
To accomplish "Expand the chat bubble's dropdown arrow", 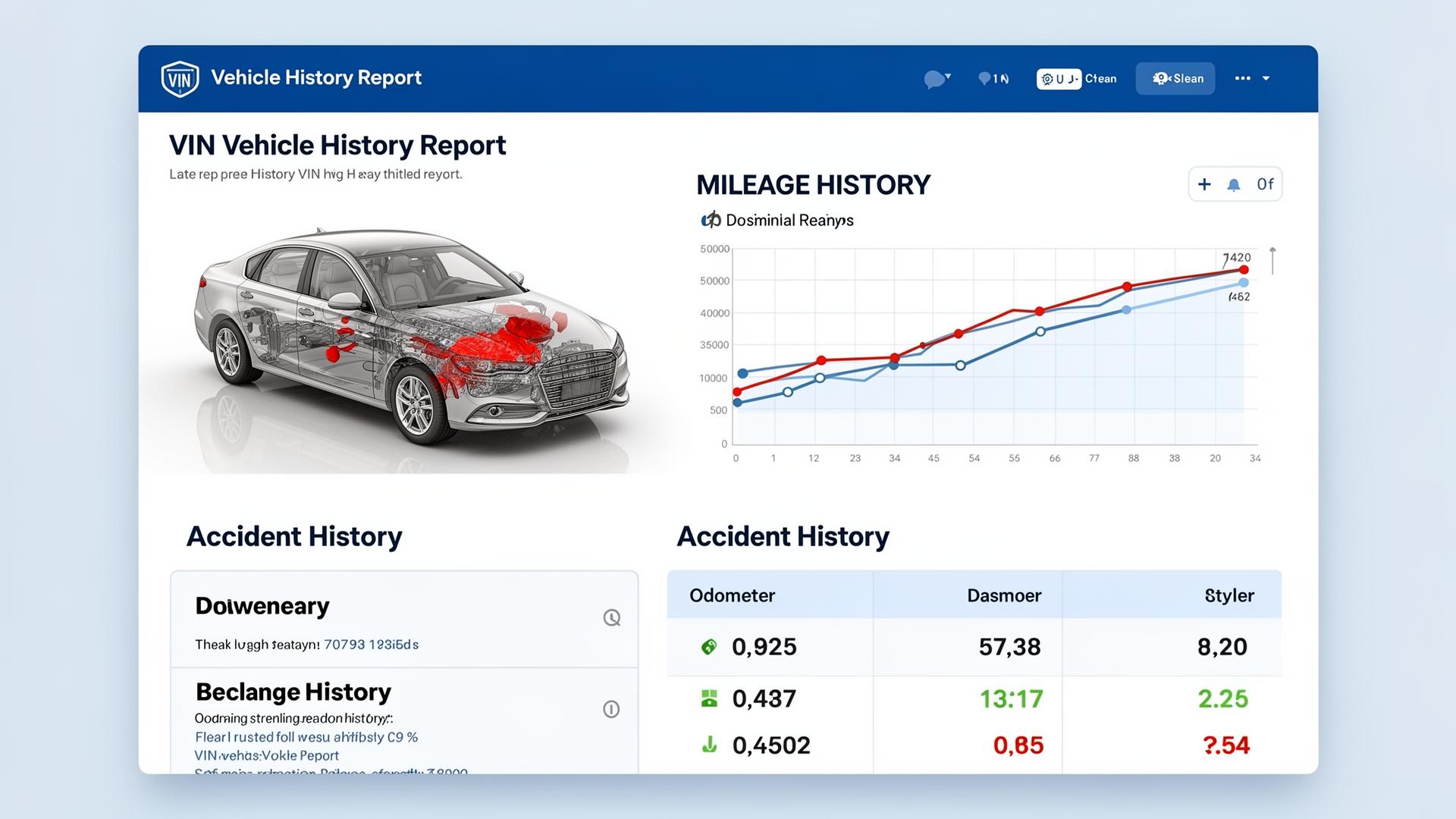I will point(947,75).
